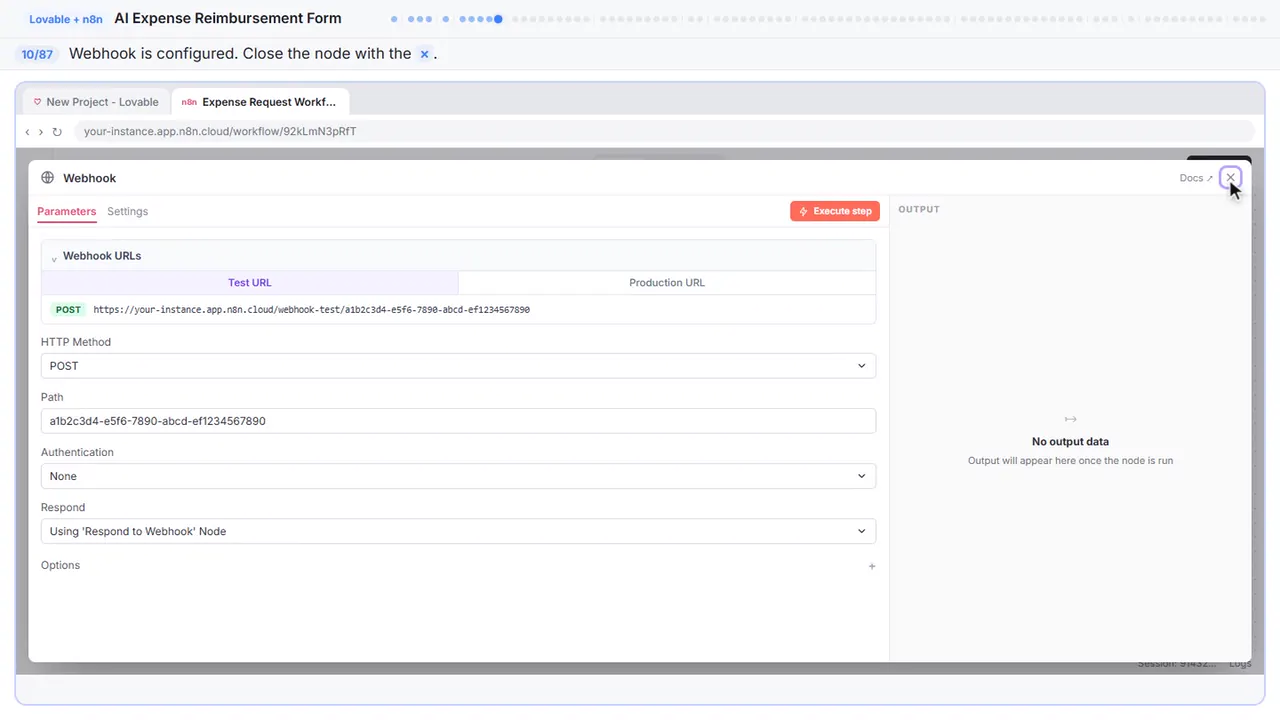Select the Test URL option
This screenshot has width=1280, height=720.
pyautogui.click(x=250, y=283)
